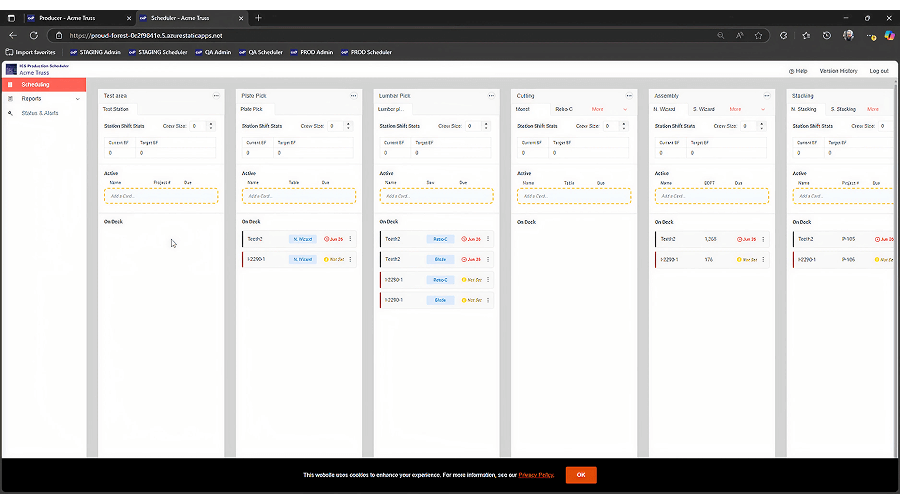Image resolution: width=900 pixels, height=504 pixels.
Task: Switch to the Reko-C tab in Cutting
Action: click(x=564, y=109)
